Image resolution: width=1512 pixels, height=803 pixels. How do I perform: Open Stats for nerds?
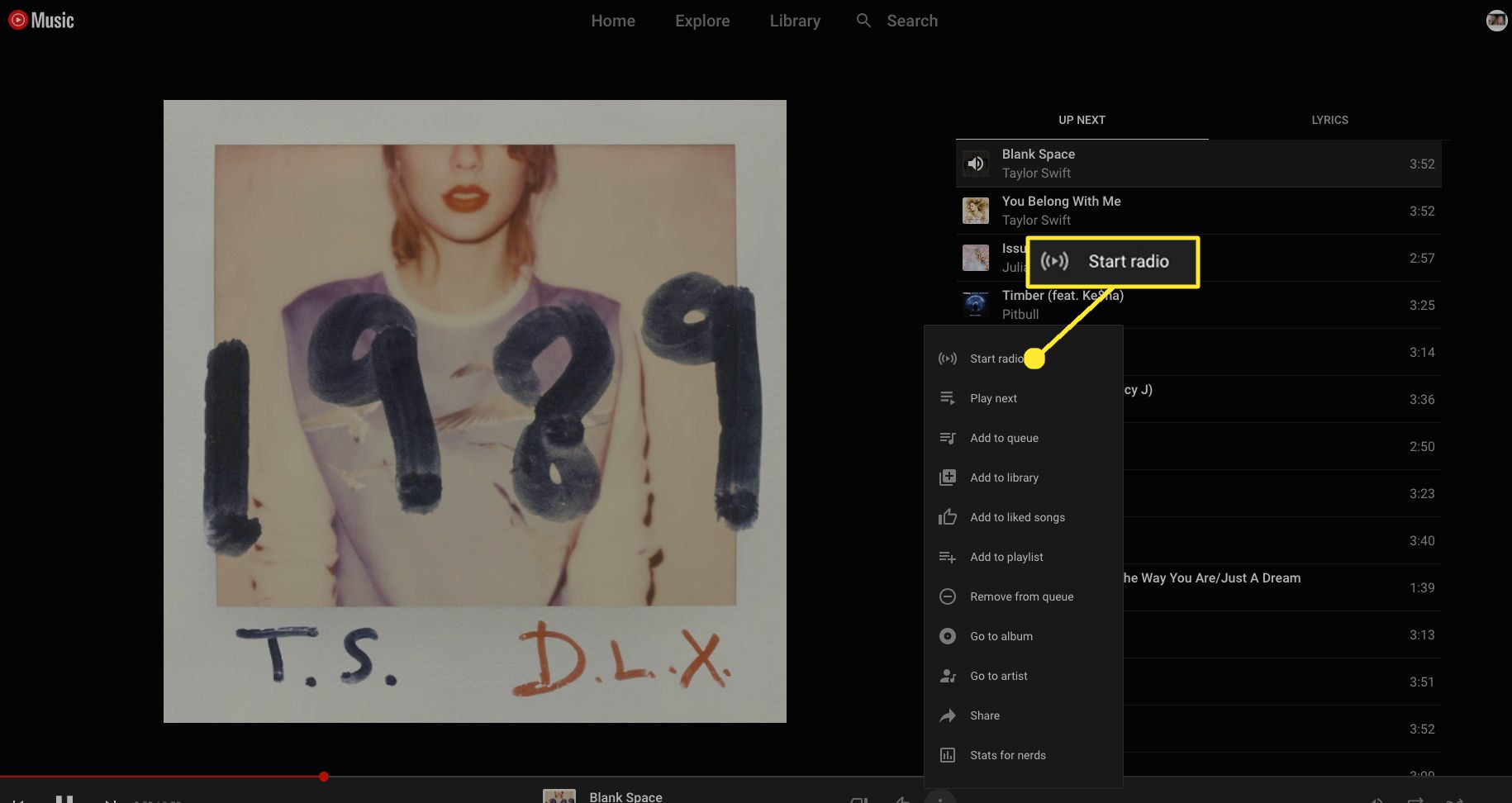click(x=1023, y=755)
